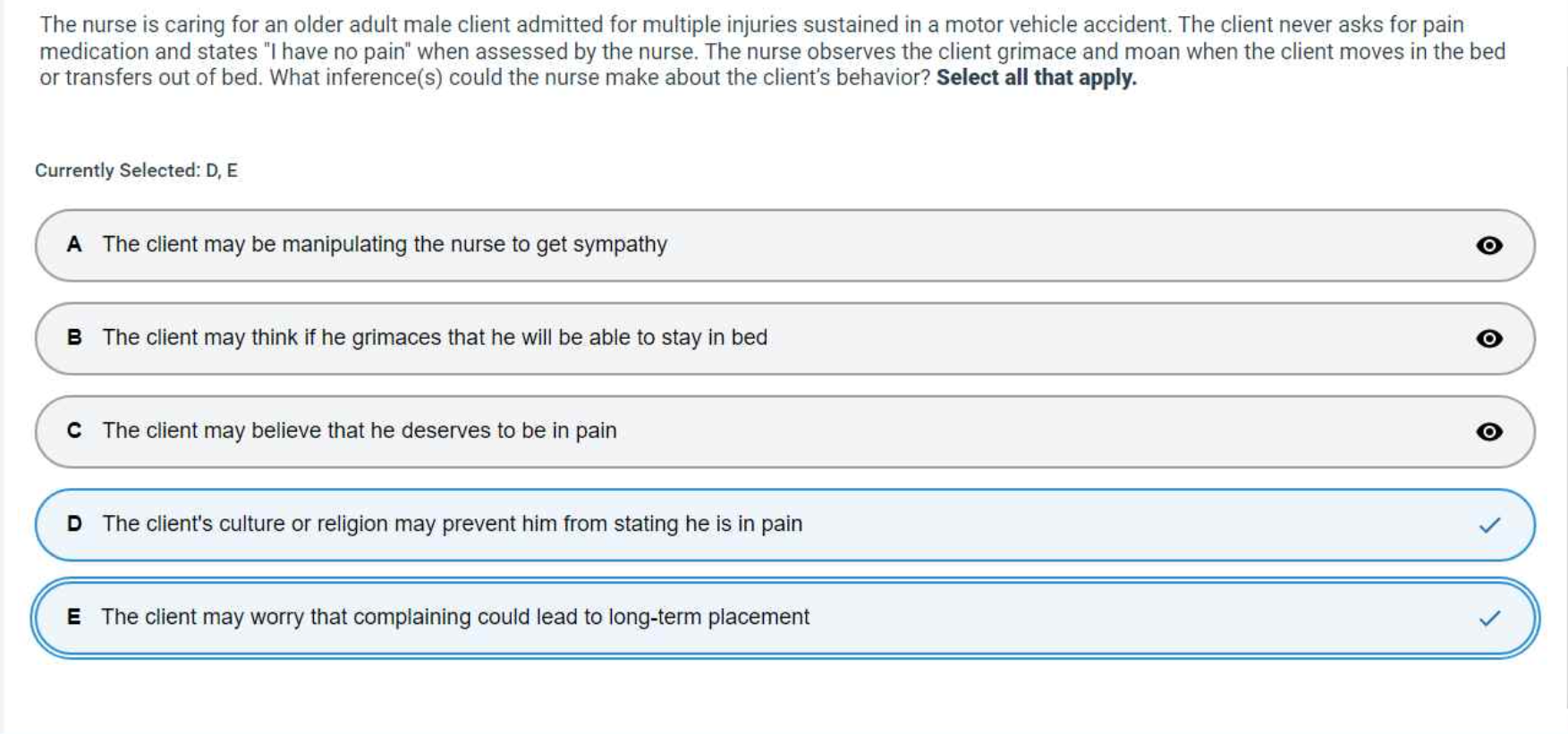
Task: Unselect the "long-term placement" answer
Action: [x=455, y=617]
